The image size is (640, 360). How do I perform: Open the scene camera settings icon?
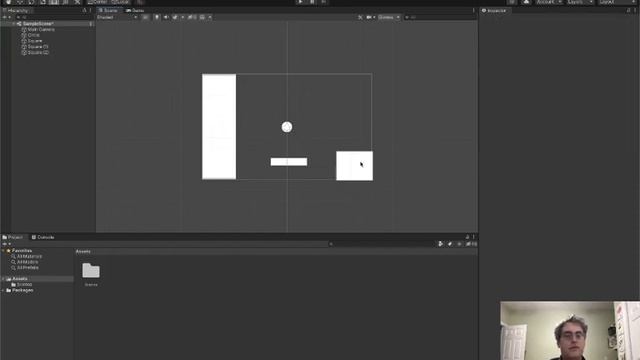tap(369, 18)
